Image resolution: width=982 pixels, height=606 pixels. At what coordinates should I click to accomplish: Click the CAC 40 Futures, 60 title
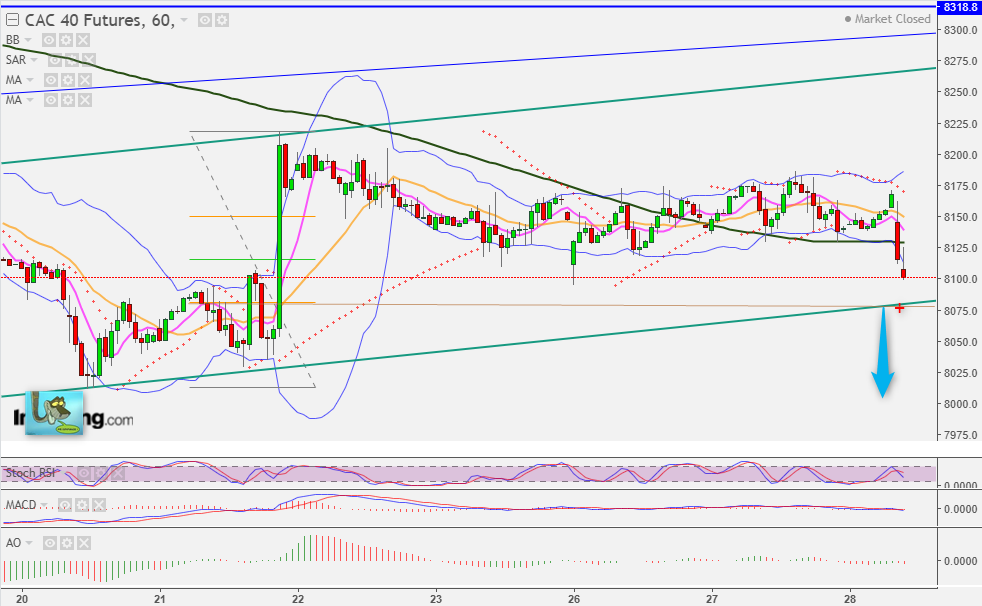click(100, 21)
